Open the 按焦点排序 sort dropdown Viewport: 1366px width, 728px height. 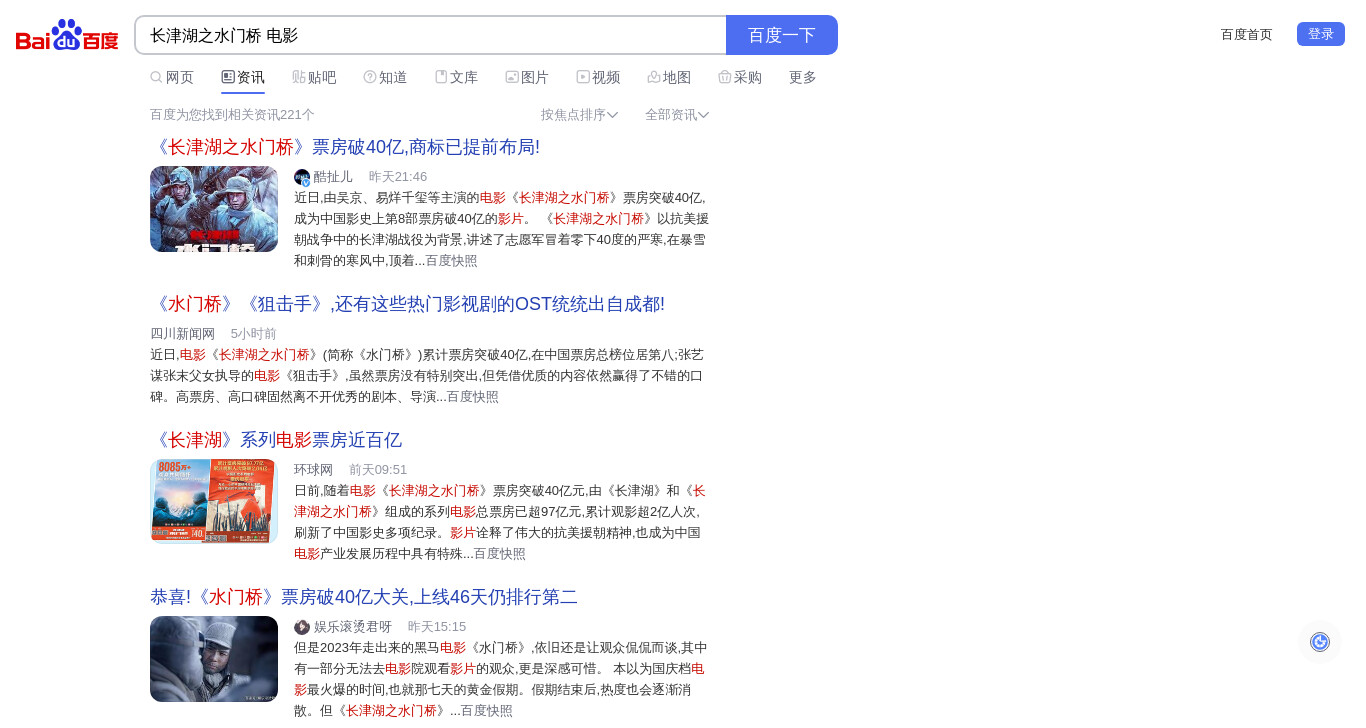[579, 115]
